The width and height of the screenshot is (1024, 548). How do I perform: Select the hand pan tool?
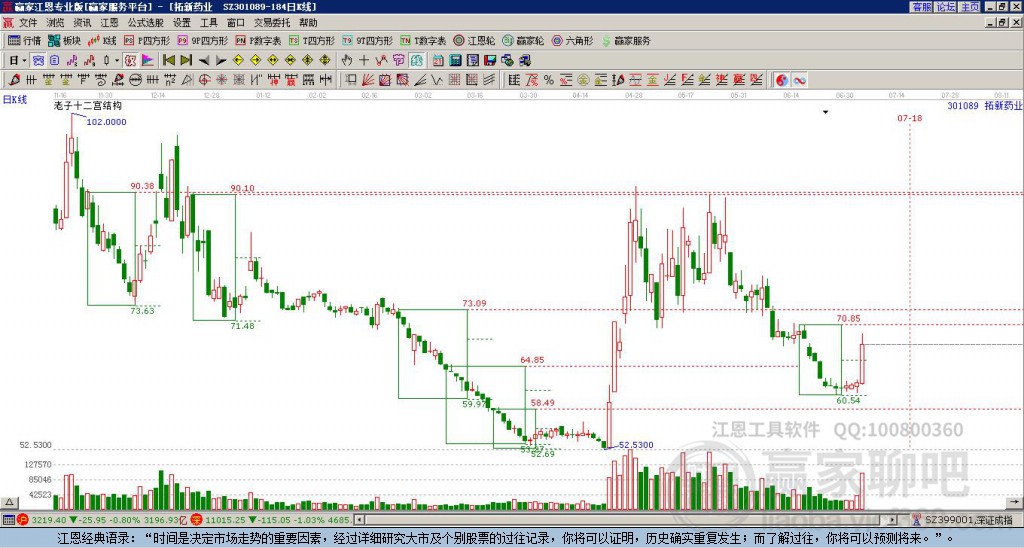[347, 60]
